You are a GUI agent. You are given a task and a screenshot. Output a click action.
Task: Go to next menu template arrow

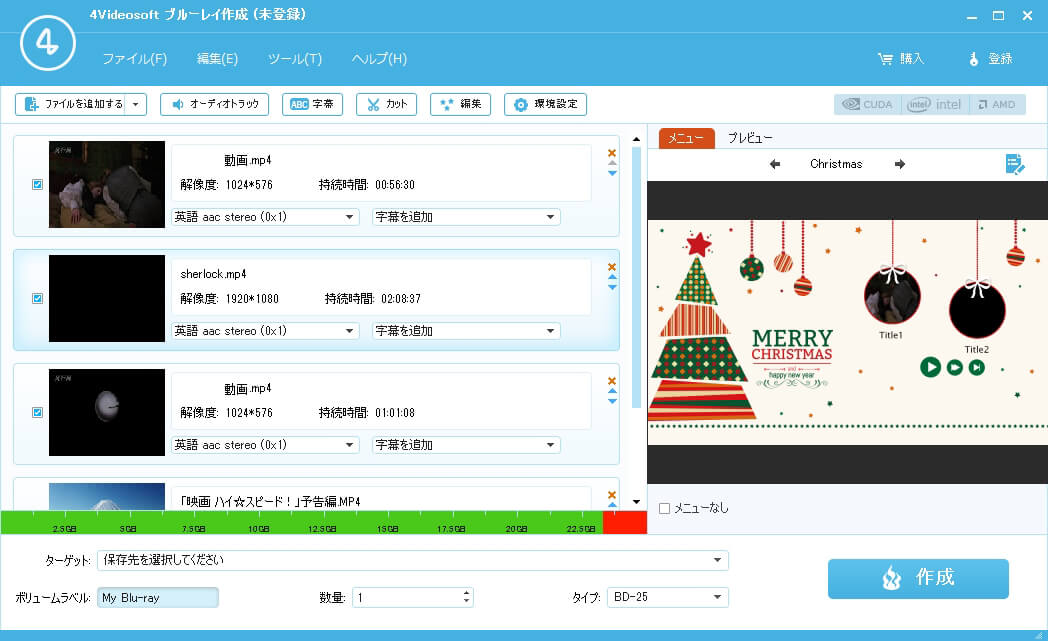[x=900, y=164]
